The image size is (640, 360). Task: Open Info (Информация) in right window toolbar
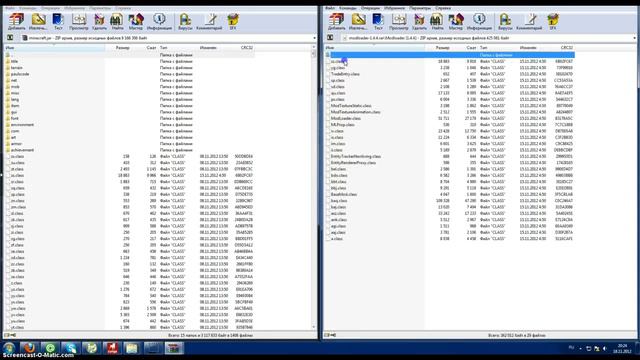click(479, 21)
